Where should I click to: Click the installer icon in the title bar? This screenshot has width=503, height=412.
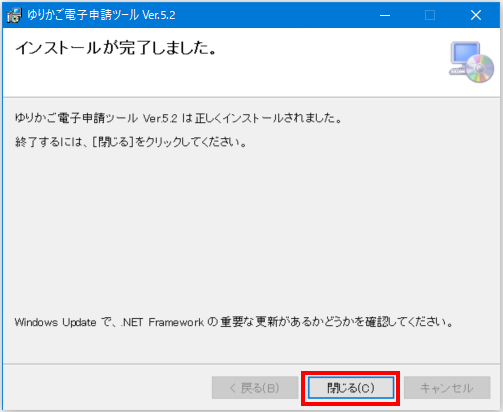14,15
